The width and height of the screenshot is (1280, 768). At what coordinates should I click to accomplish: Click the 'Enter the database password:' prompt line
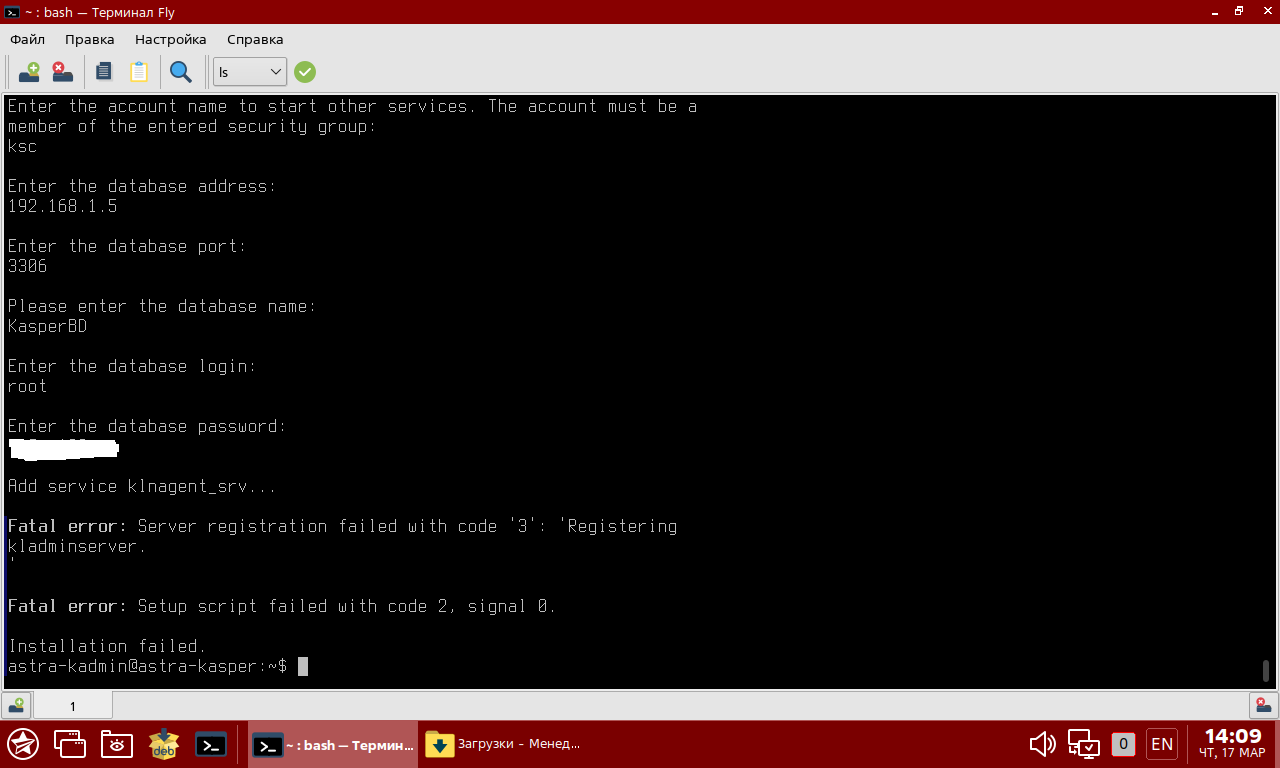pos(147,426)
